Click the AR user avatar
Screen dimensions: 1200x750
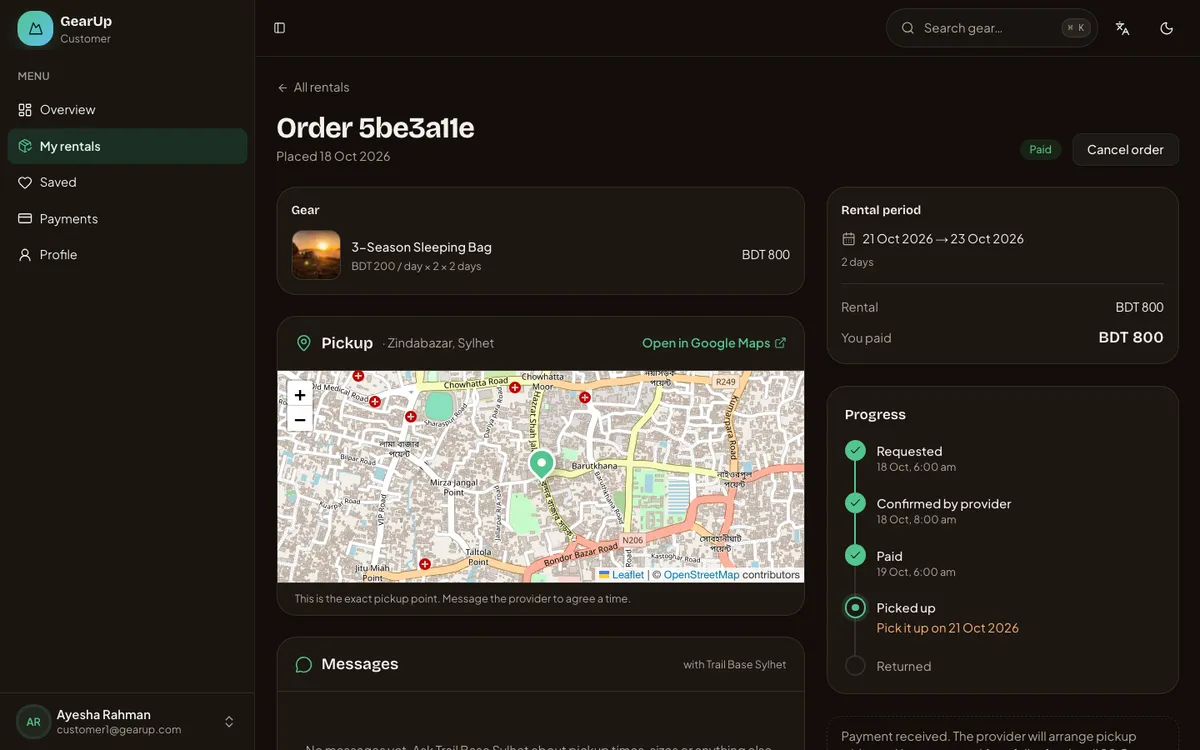33,722
